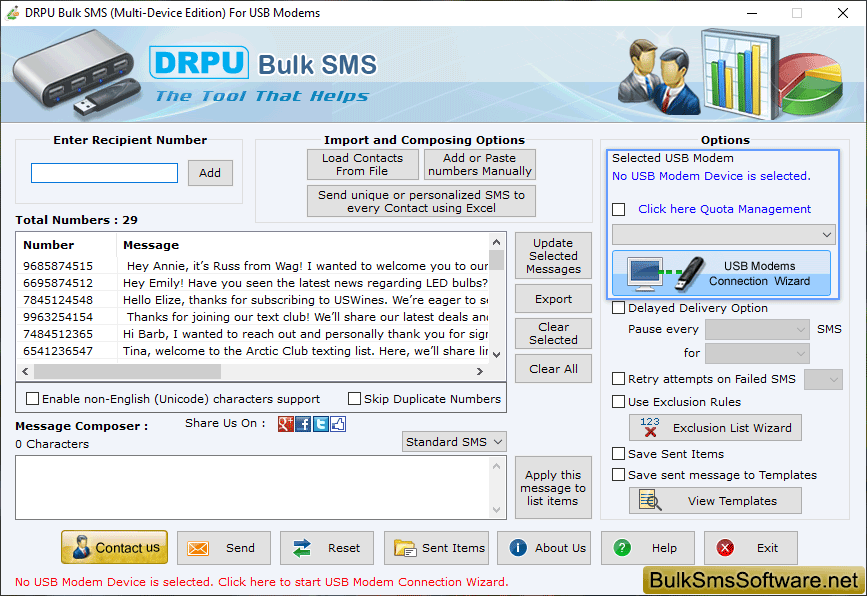Click the thumbs-up like share icon

(x=338, y=424)
